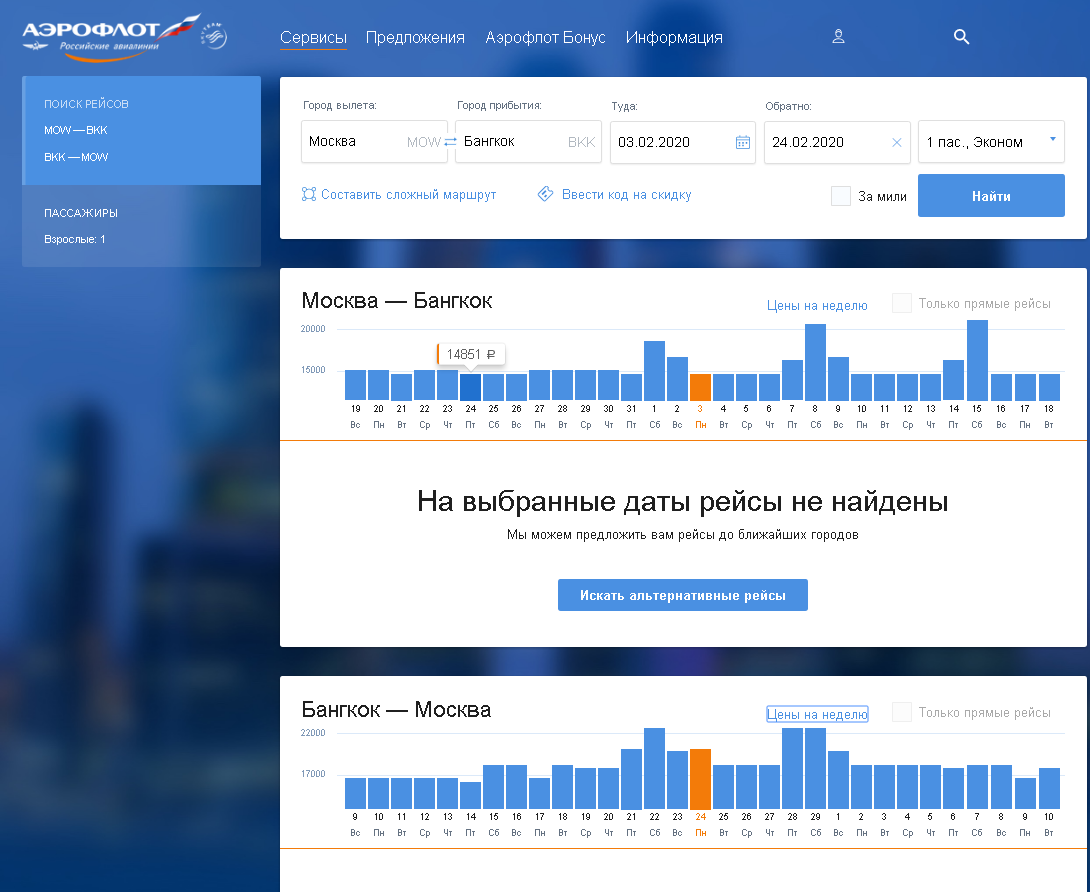
Task: Click the Aeroflot logo
Action: pos(111,38)
